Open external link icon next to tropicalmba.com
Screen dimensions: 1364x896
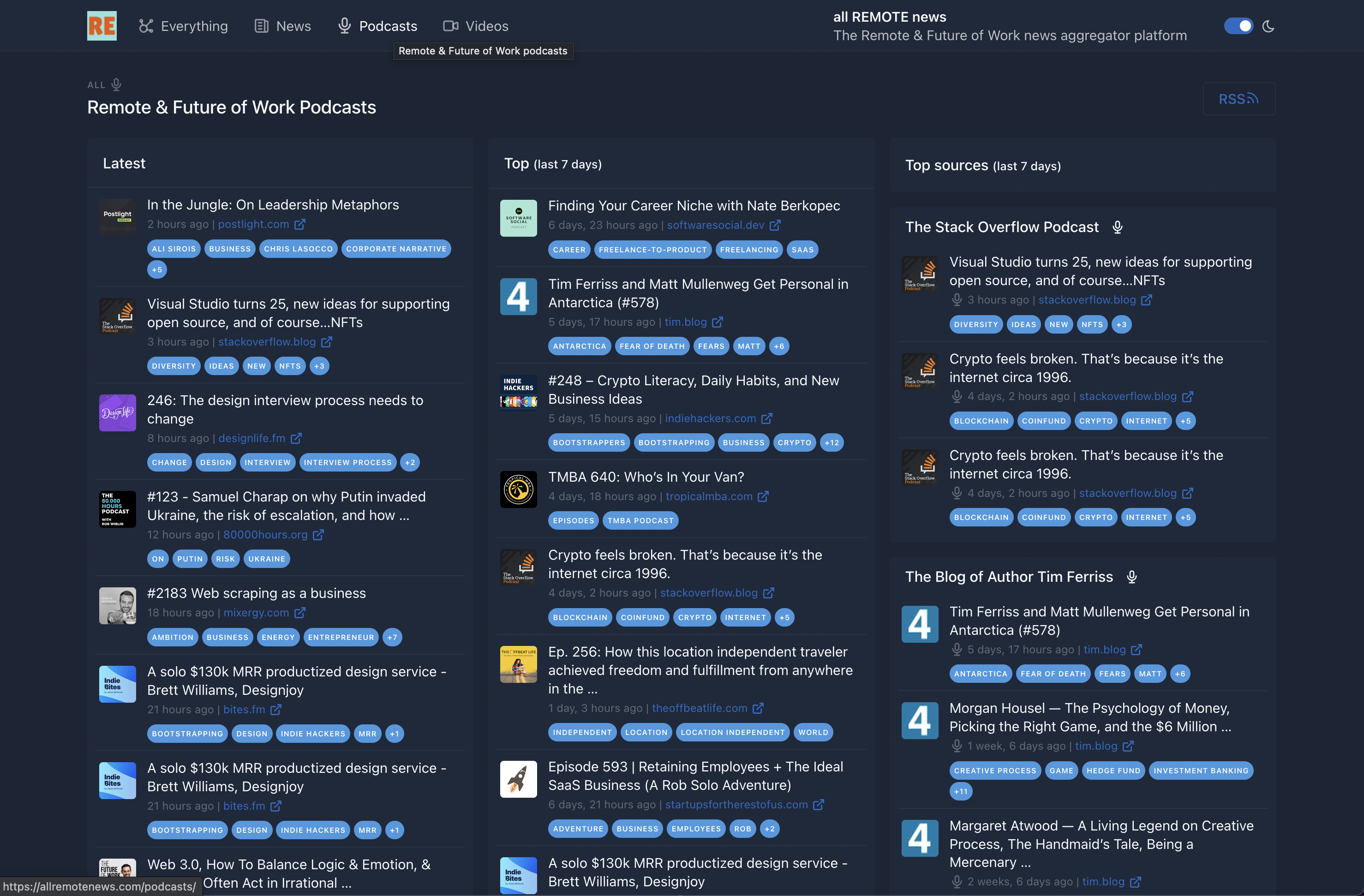[763, 497]
